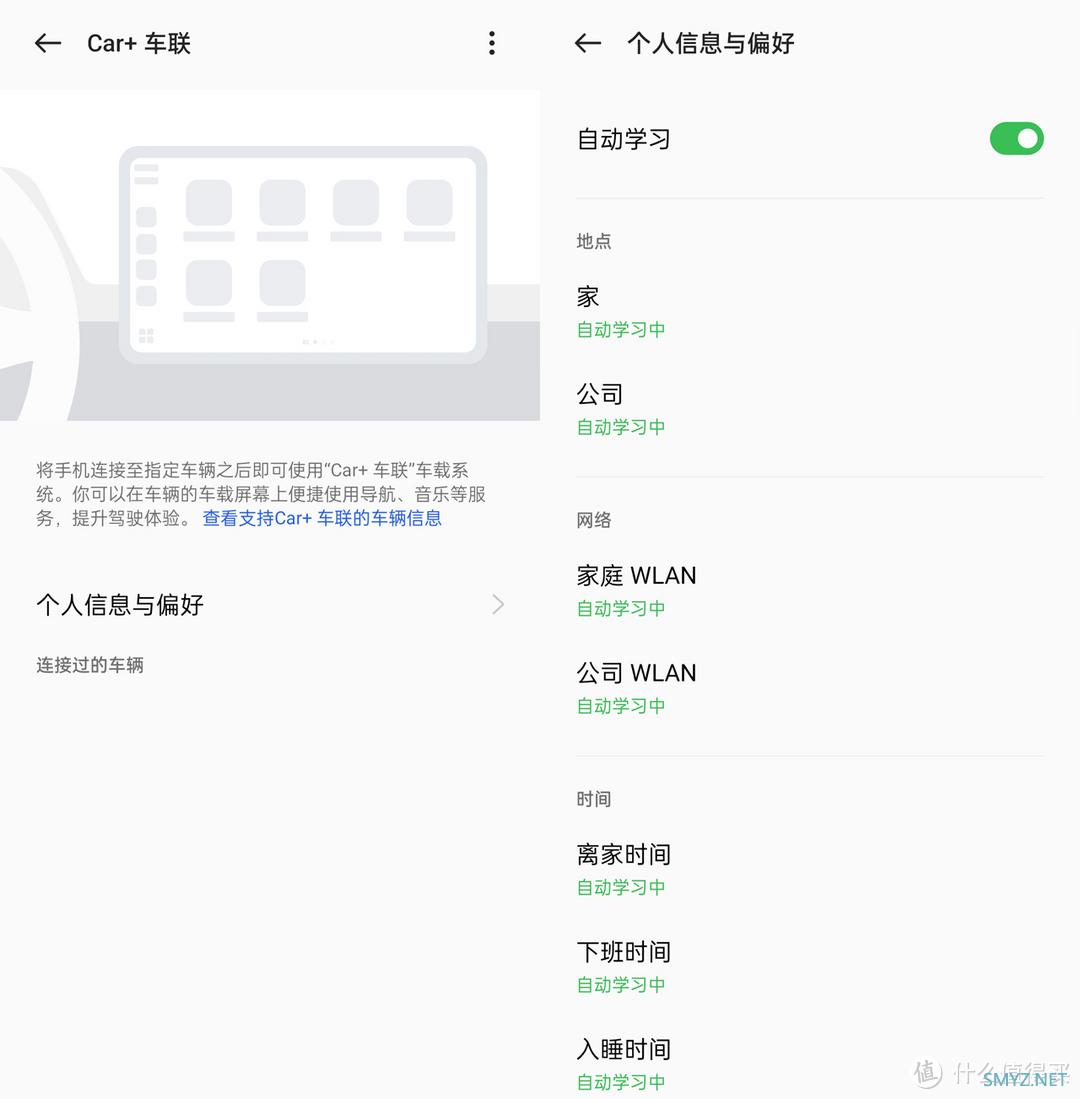Toggle the 自动学习 switch off
Image resolution: width=1080 pixels, height=1099 pixels.
(1016, 139)
